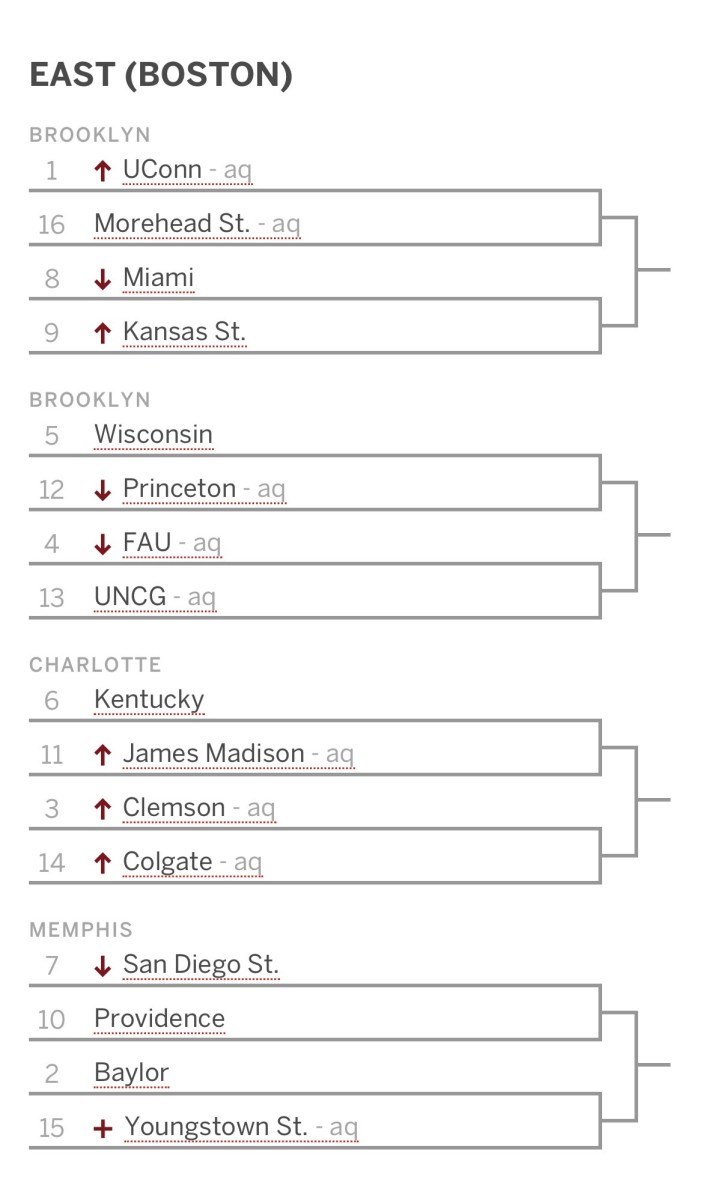Open the UConn team link
The image size is (703, 1200).
click(162, 170)
